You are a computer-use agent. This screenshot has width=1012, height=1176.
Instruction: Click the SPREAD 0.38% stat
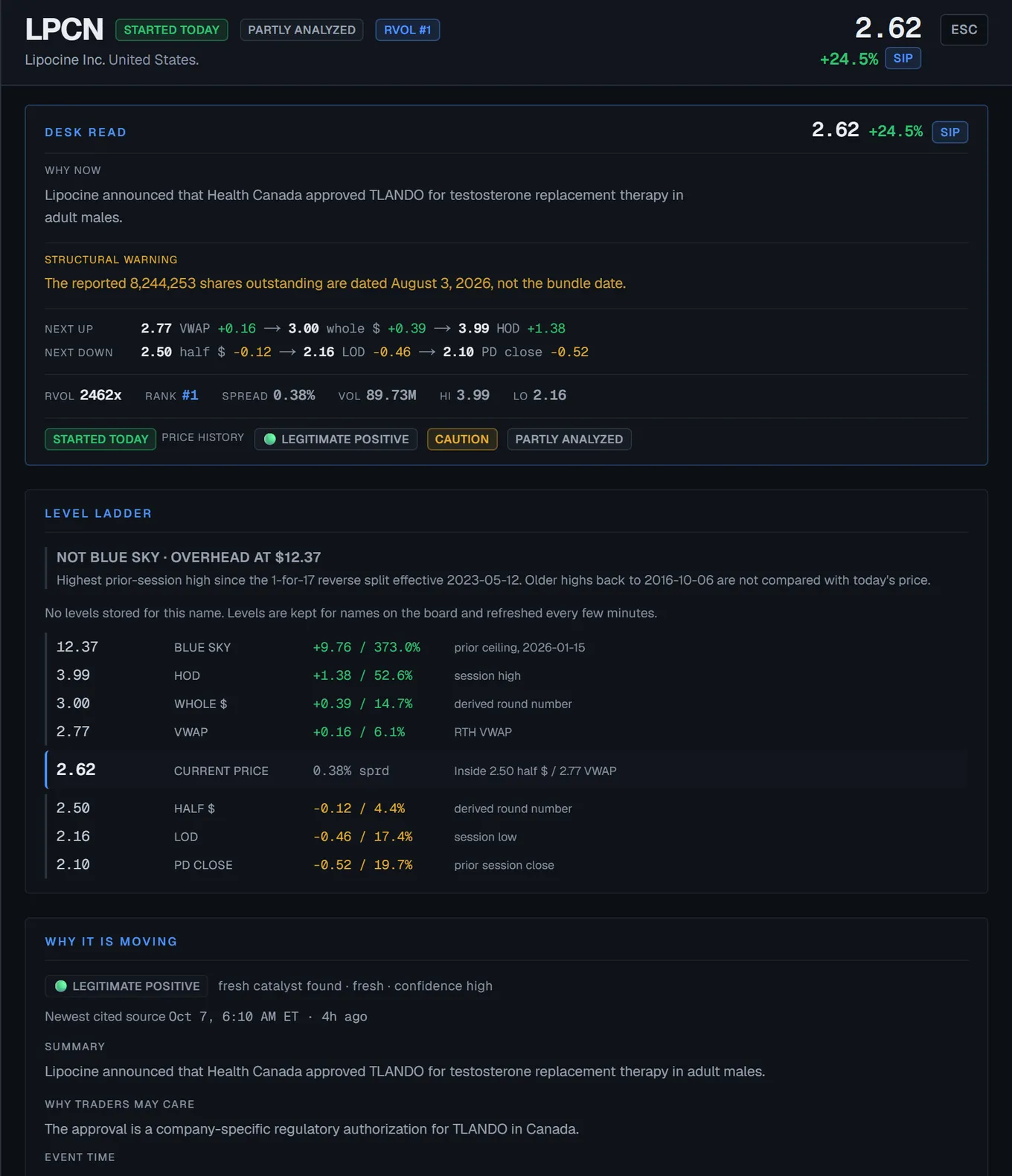pyautogui.click(x=269, y=395)
